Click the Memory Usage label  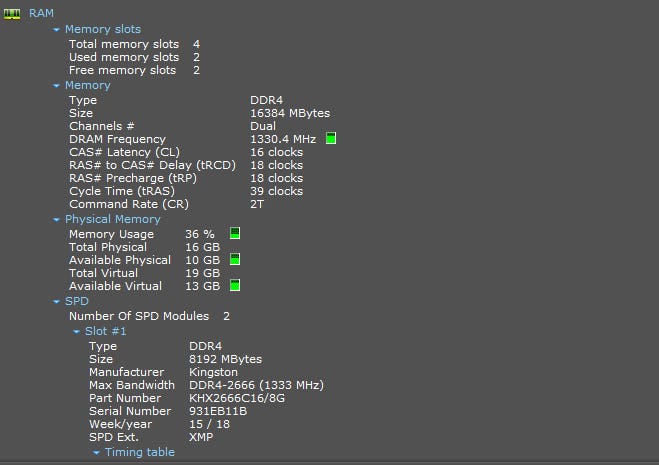[111, 234]
